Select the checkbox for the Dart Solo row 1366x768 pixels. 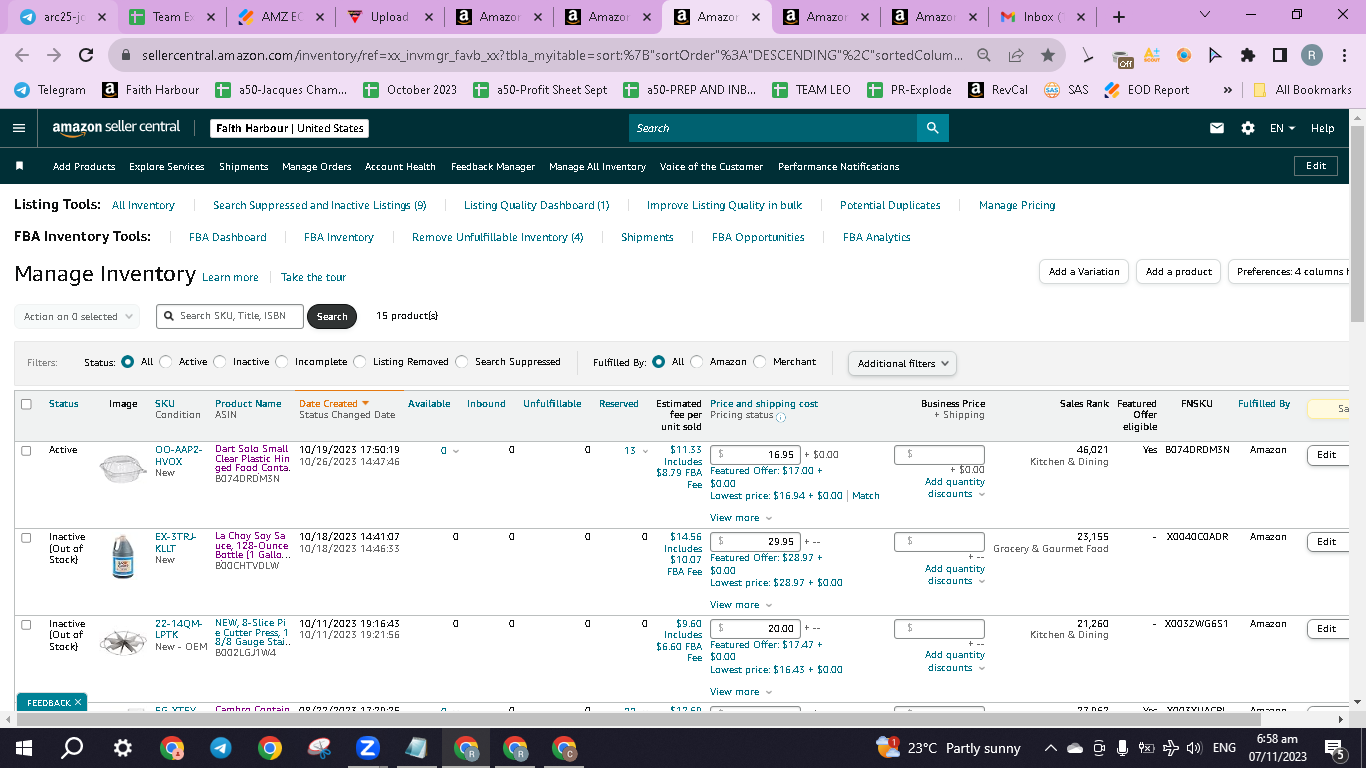pos(26,451)
